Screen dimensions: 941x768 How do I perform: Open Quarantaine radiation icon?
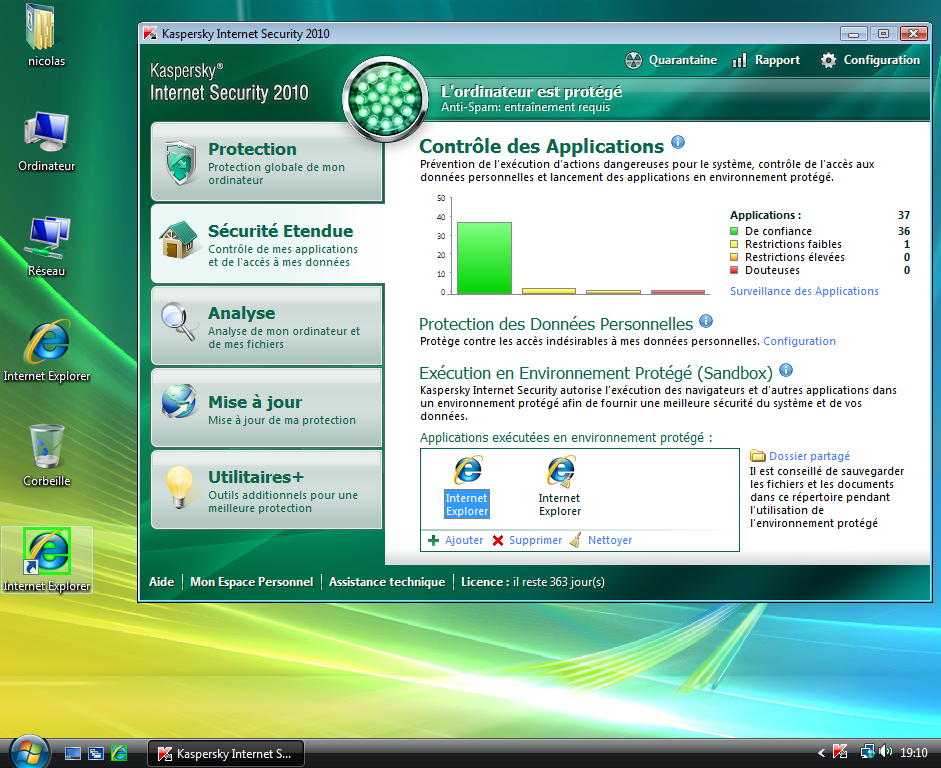tap(633, 60)
